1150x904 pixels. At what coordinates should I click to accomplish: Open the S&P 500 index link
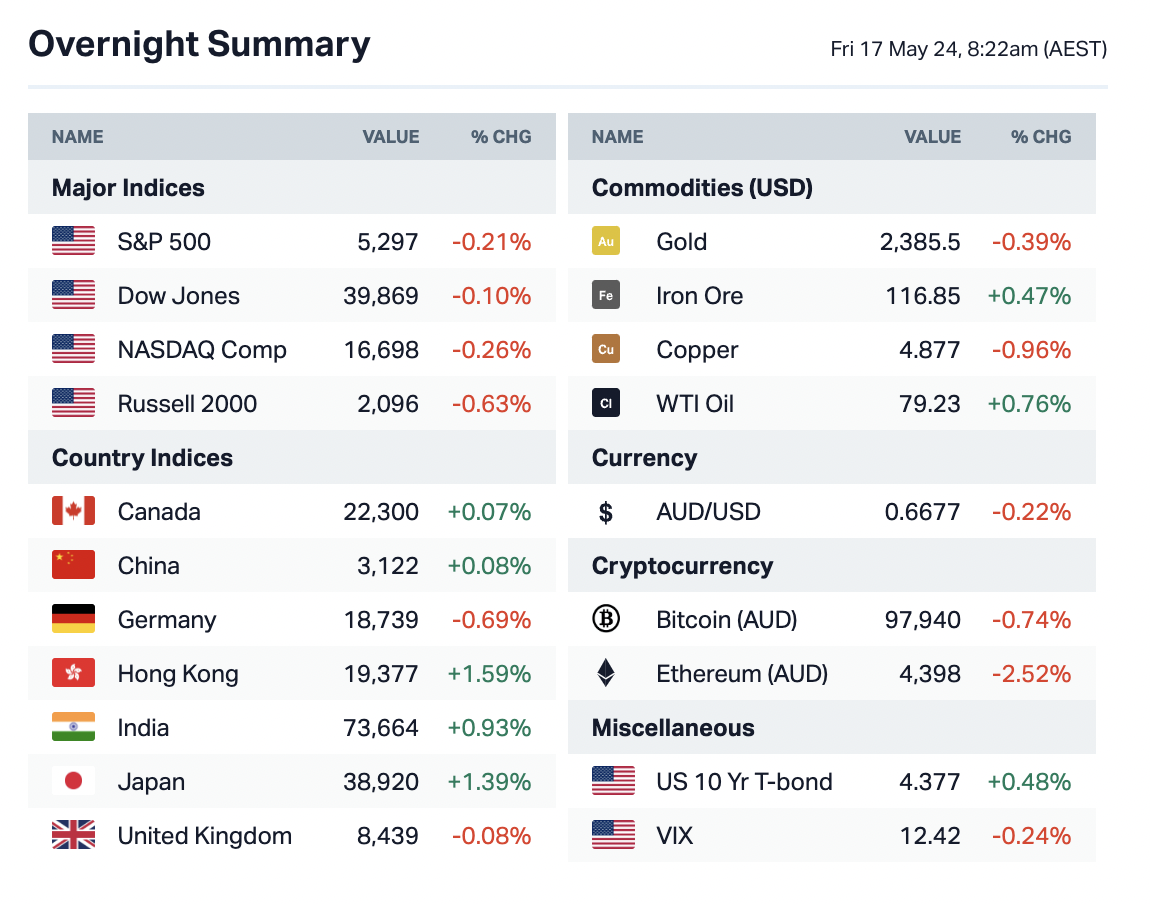coord(164,241)
